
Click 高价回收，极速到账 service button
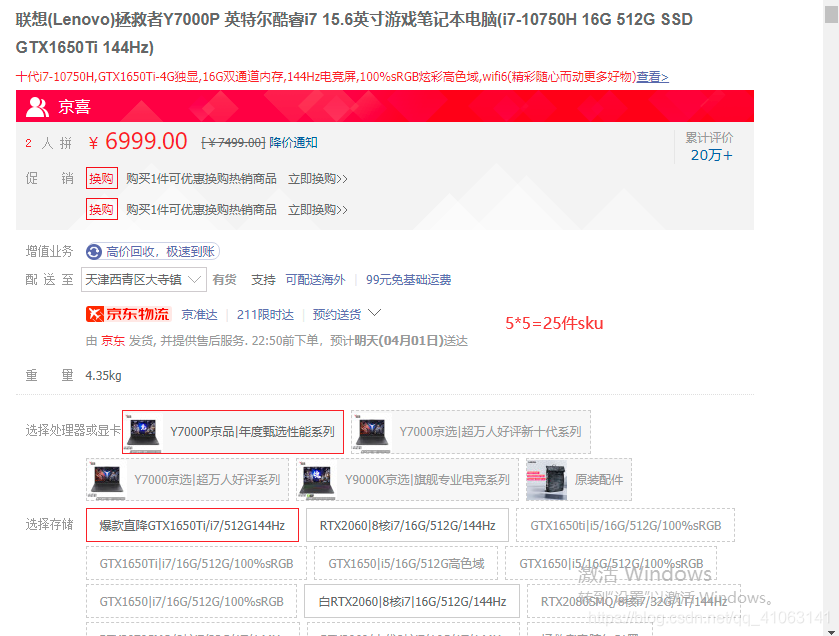tap(153, 251)
